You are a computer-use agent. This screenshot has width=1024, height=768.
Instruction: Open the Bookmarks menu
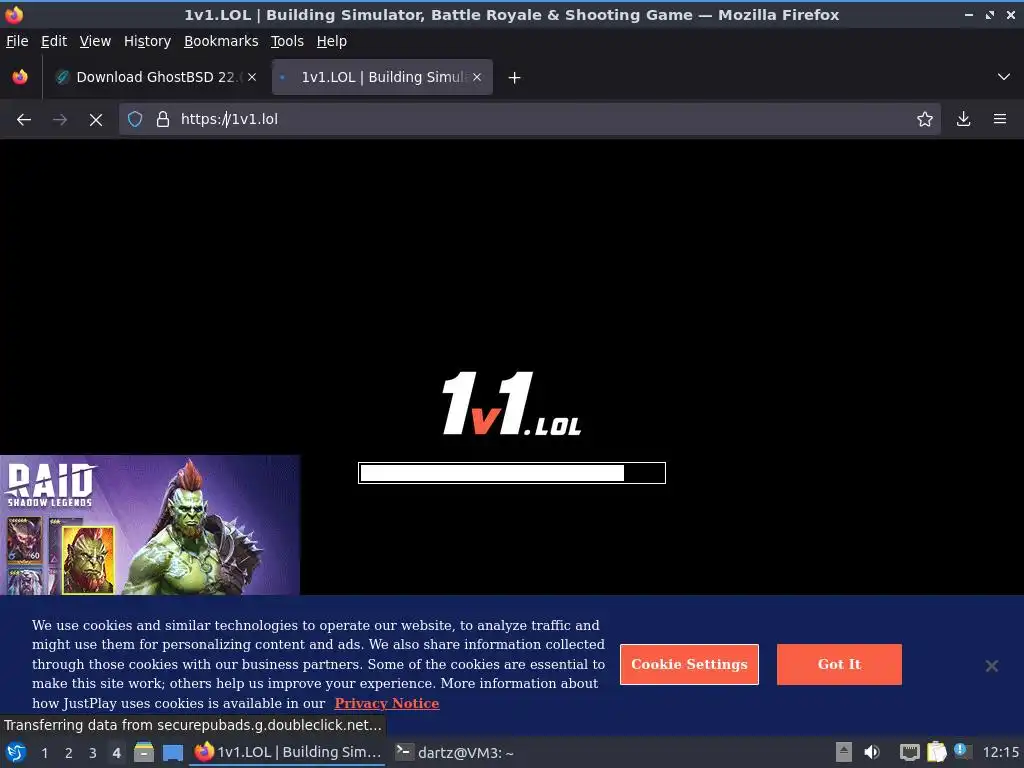point(221,41)
